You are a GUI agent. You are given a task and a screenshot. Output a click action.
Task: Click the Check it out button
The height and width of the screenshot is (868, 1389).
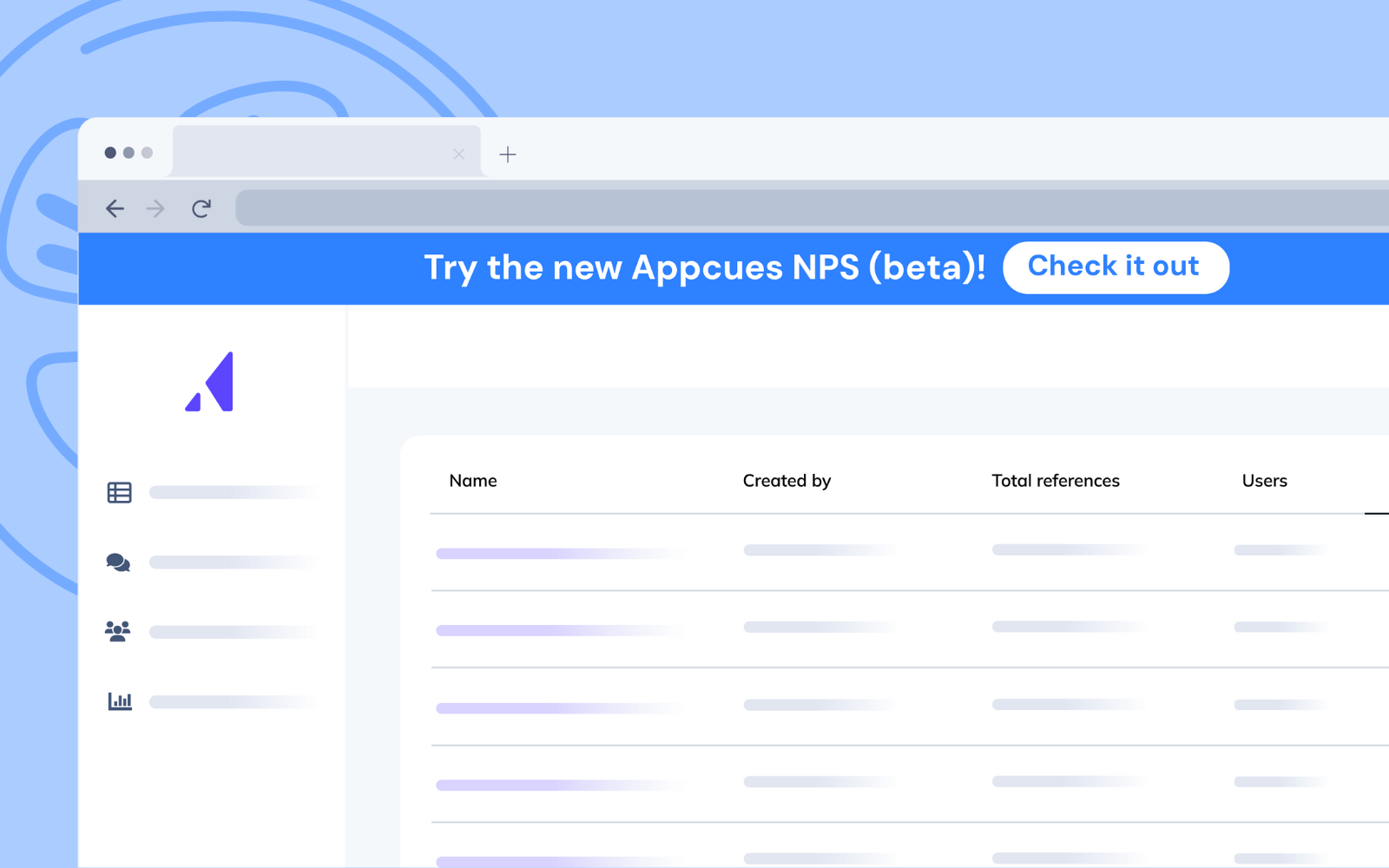1116,267
